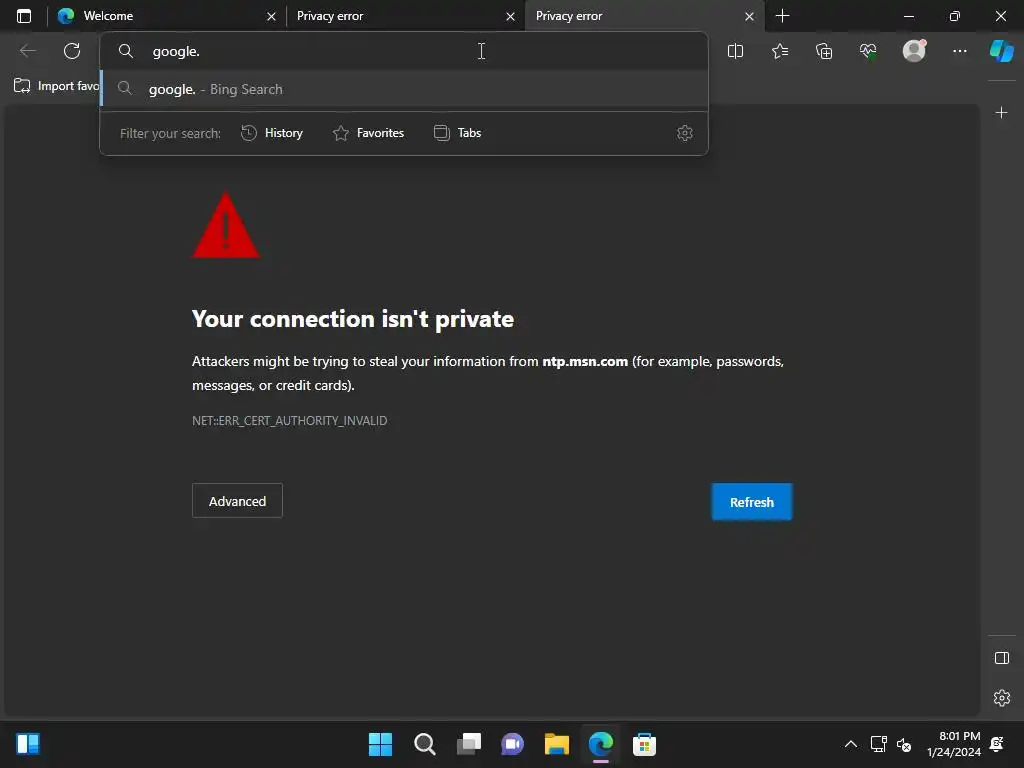Image resolution: width=1024 pixels, height=768 pixels.
Task: Open the clock showing 8:01 PM
Action: (953, 744)
